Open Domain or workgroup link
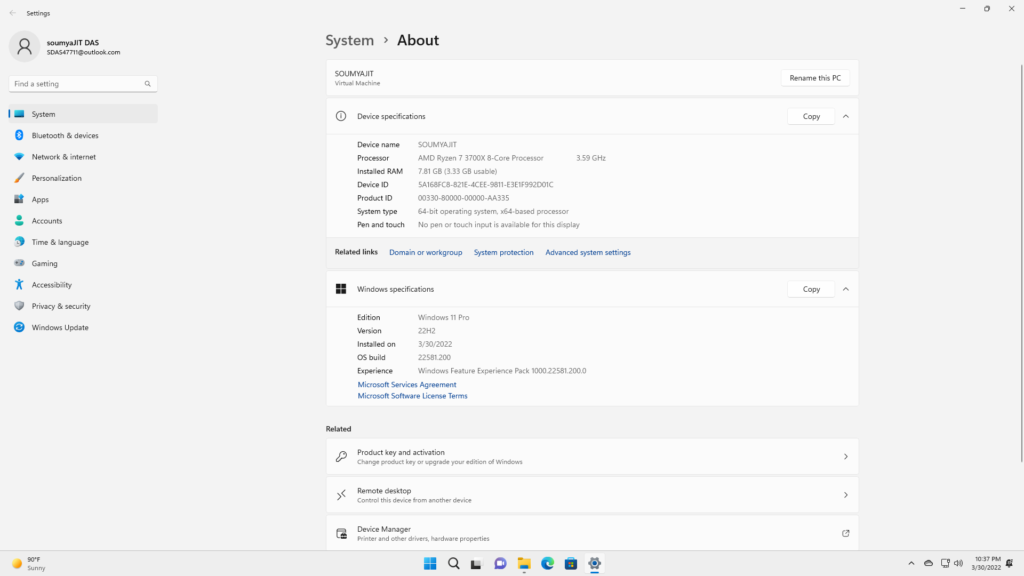Image resolution: width=1024 pixels, height=576 pixels. point(425,252)
